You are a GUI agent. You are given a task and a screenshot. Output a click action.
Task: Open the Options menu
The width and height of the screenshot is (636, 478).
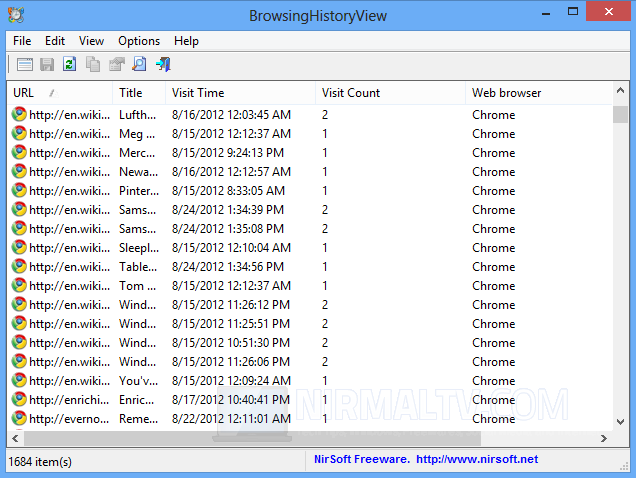pyautogui.click(x=139, y=41)
